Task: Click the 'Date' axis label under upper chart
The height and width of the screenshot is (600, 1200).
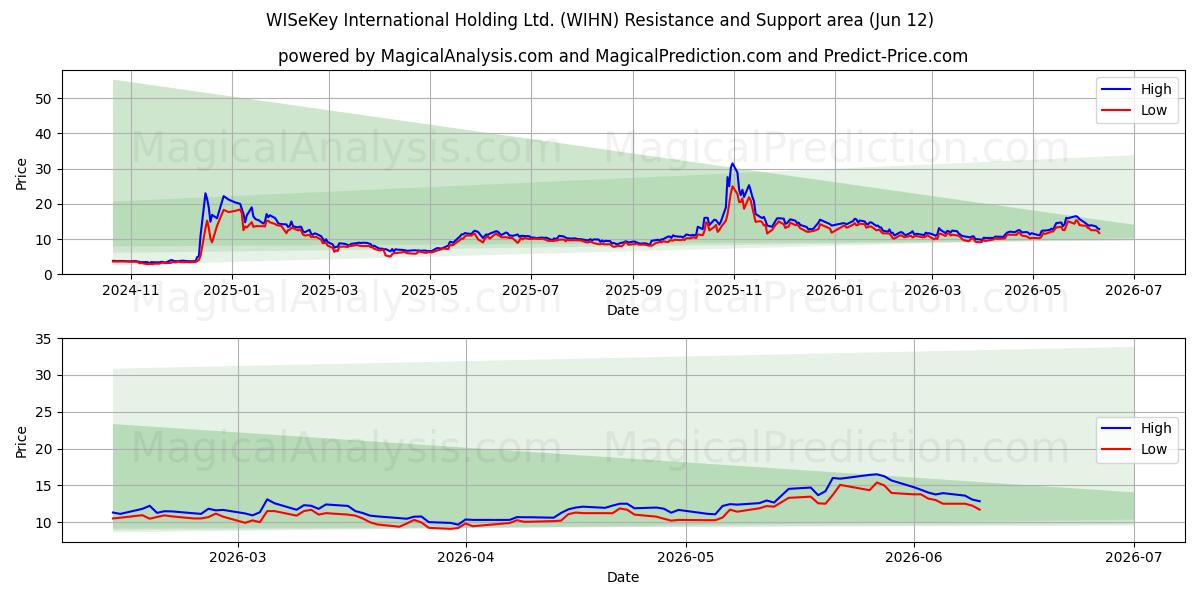Action: [623, 310]
